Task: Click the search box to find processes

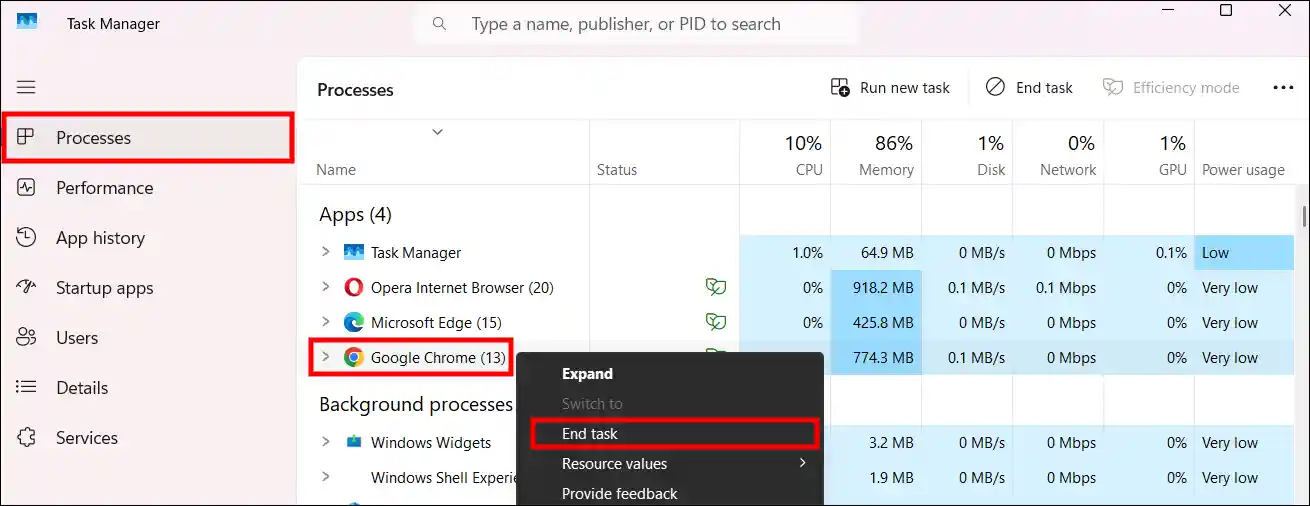Action: pyautogui.click(x=635, y=23)
